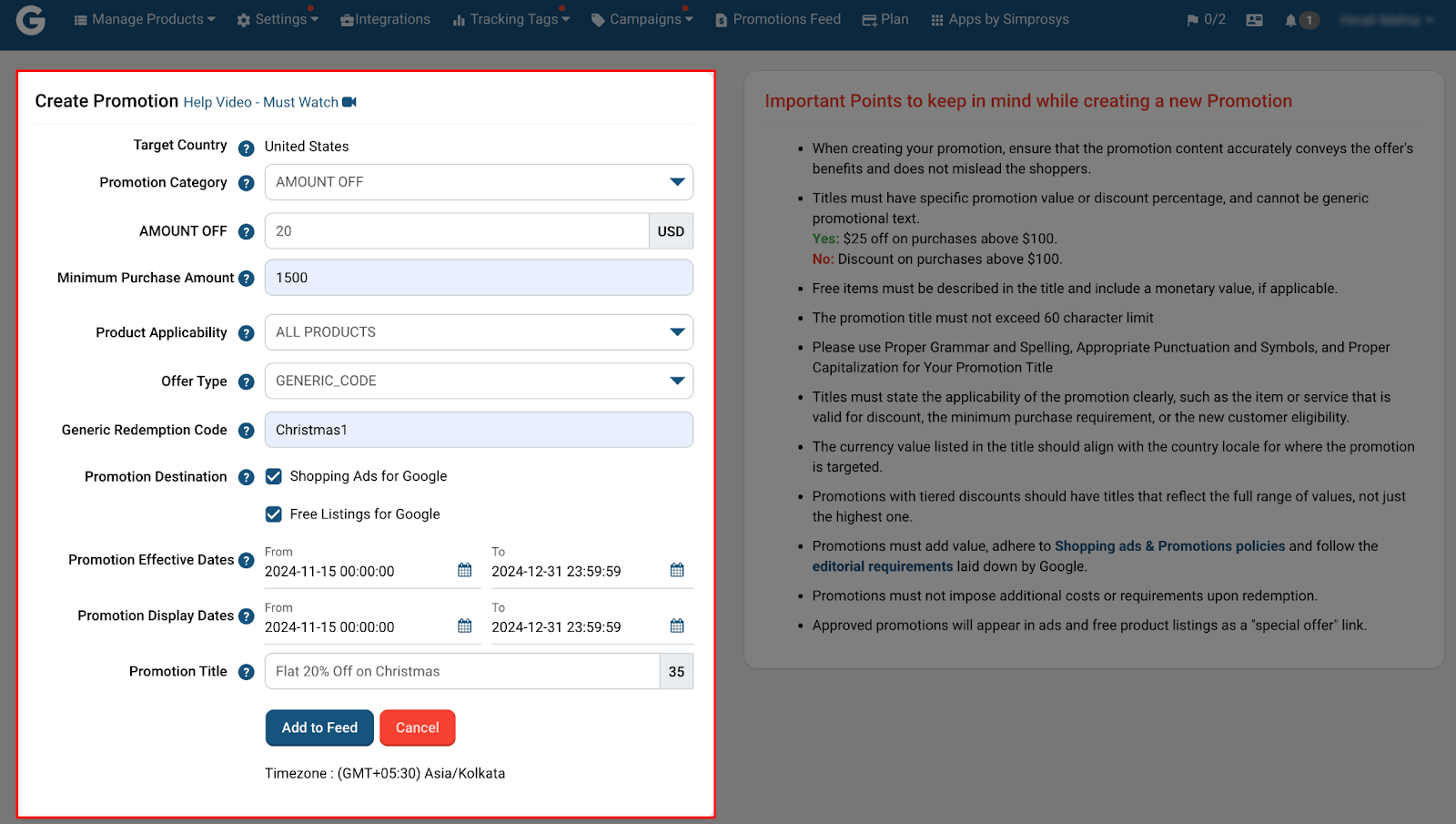The width and height of the screenshot is (1456, 824).
Task: Click the Timezone Asia/Kolkata text
Action: coord(385,773)
